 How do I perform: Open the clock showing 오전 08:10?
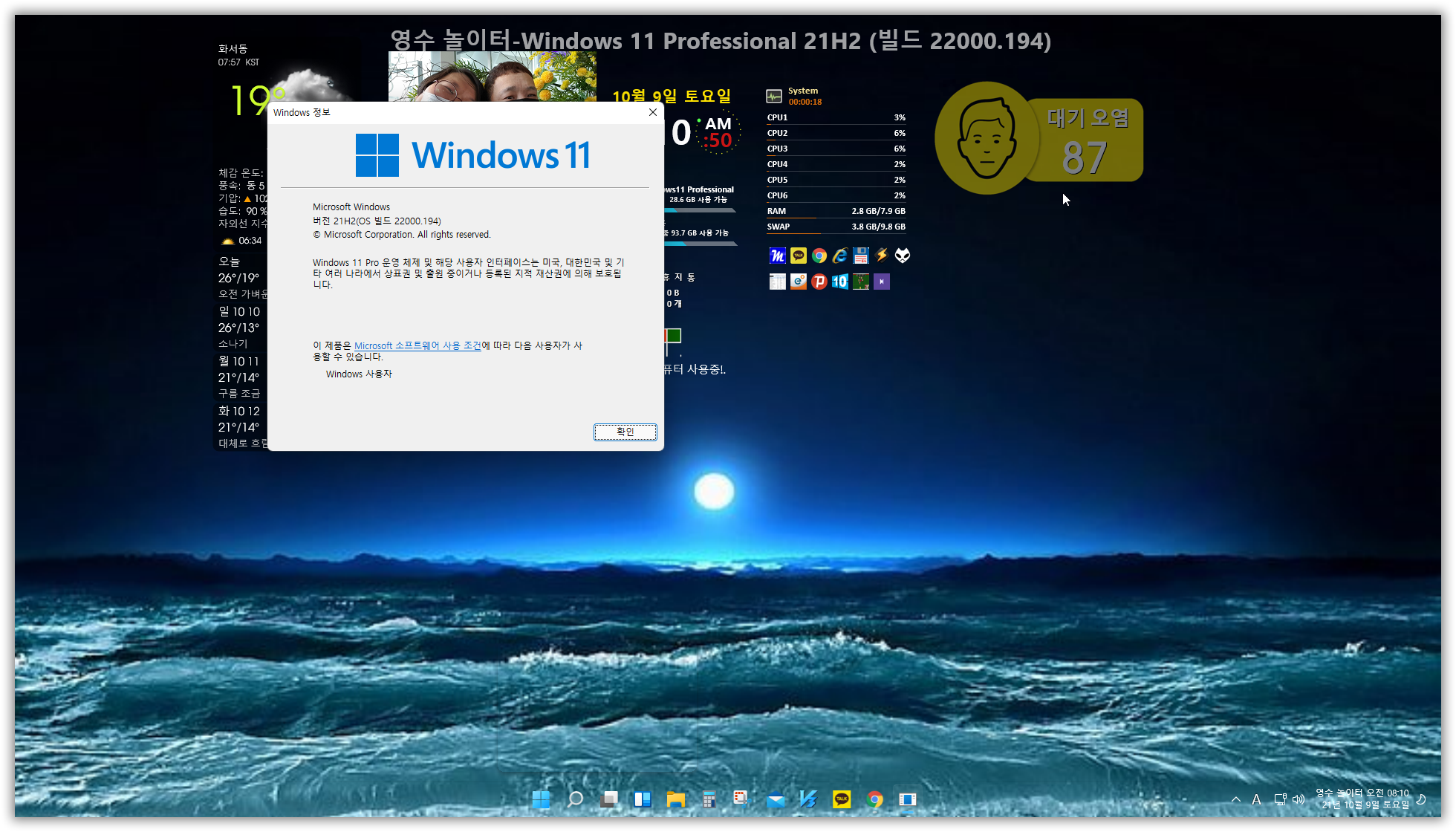(1363, 799)
